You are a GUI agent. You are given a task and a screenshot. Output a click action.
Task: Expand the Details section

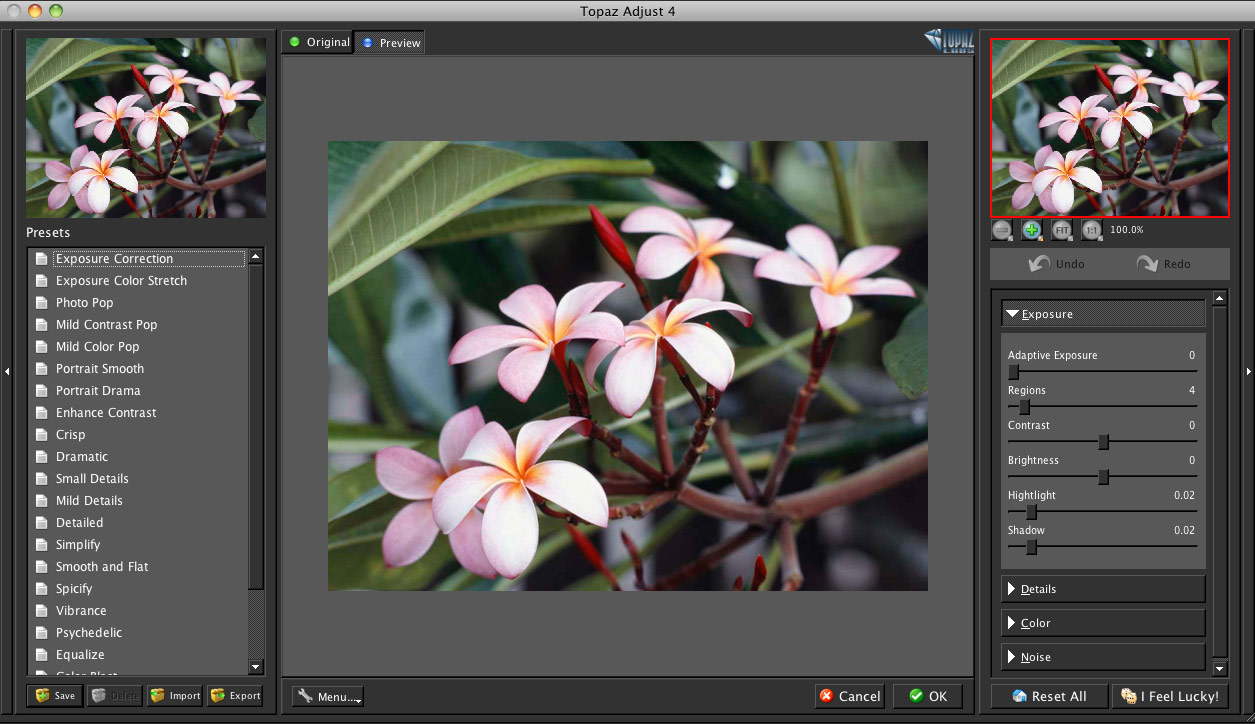coord(1103,589)
